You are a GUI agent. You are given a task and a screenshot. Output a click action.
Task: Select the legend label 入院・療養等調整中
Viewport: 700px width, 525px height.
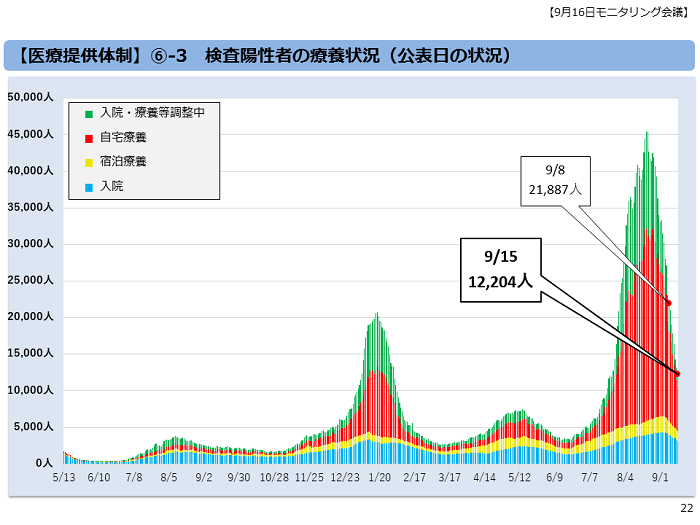pos(152,112)
